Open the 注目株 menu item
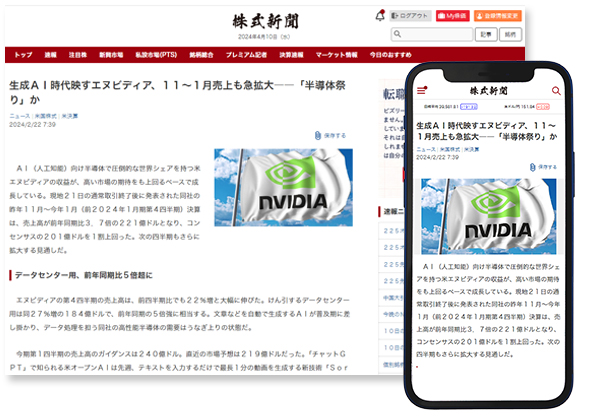Screen dimensions: 590x420 [x=78, y=55]
